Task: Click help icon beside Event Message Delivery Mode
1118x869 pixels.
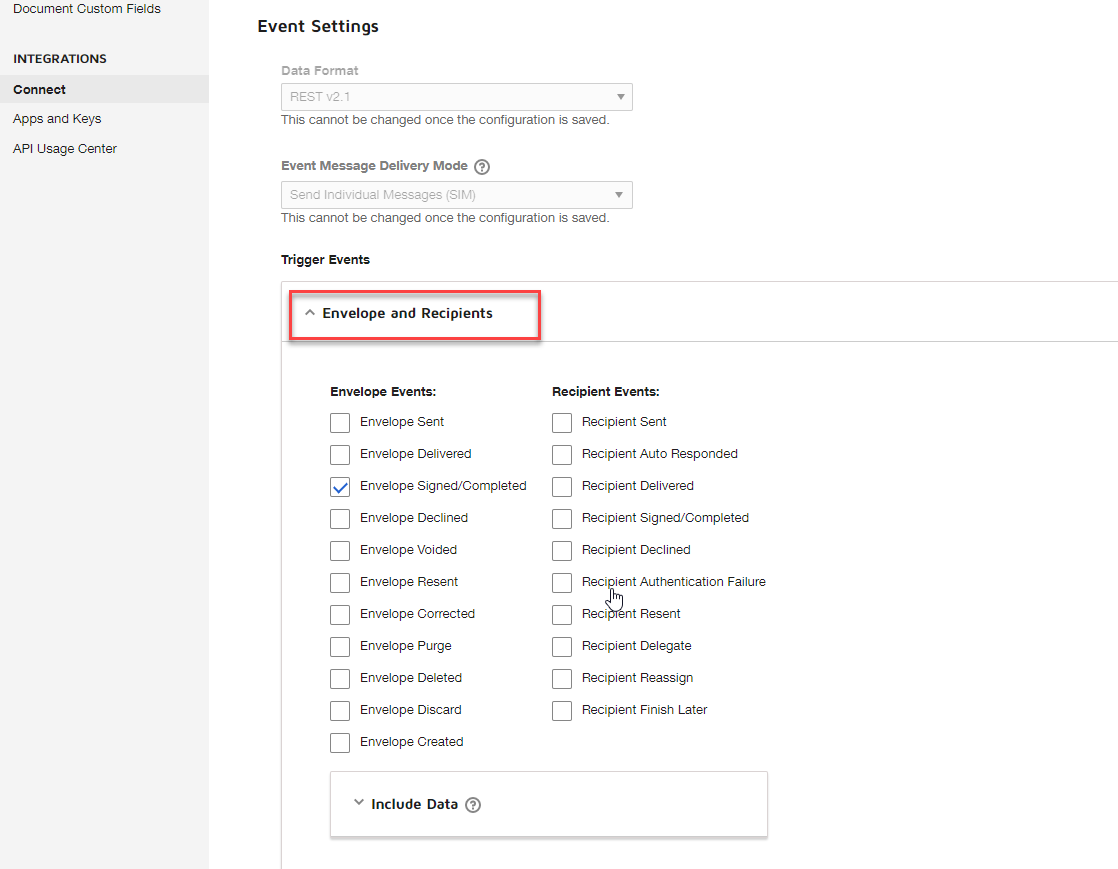Action: tap(482, 167)
